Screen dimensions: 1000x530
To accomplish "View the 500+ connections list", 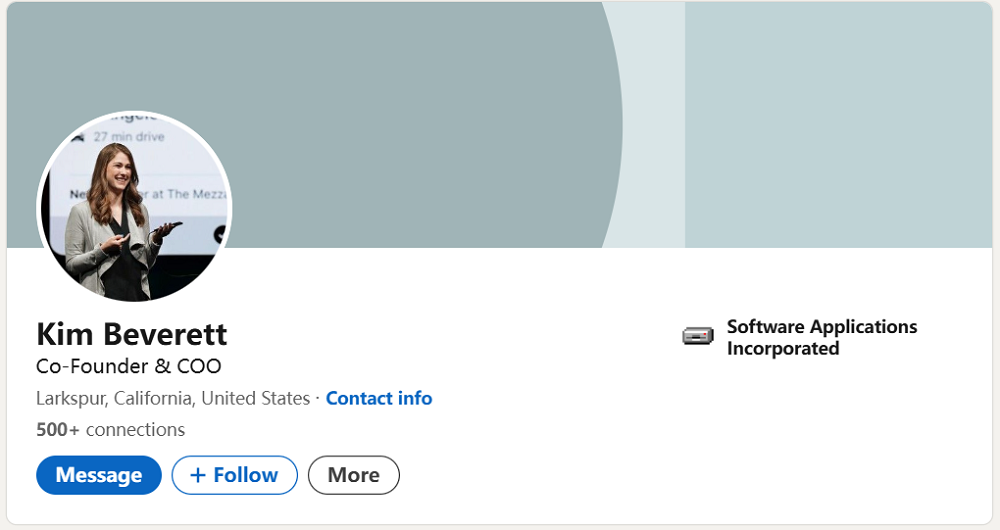I will pos(110,430).
